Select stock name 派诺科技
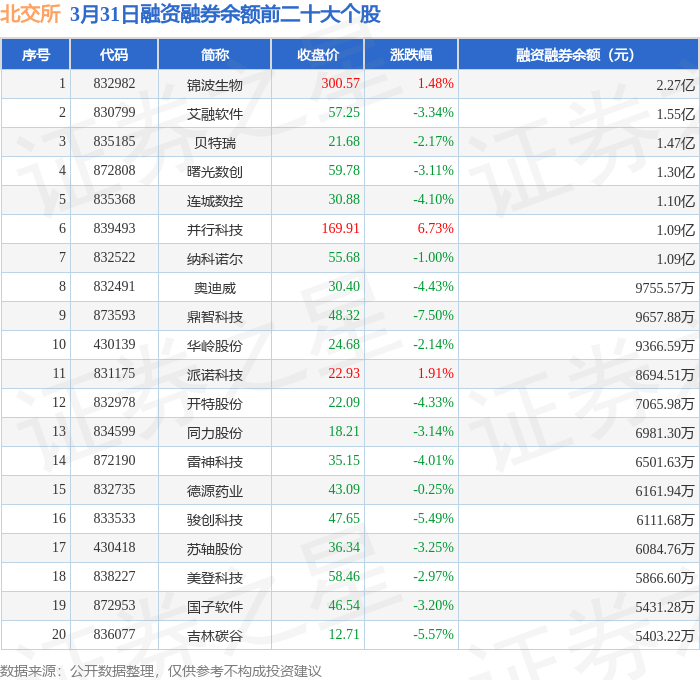The width and height of the screenshot is (700, 680). click(215, 375)
